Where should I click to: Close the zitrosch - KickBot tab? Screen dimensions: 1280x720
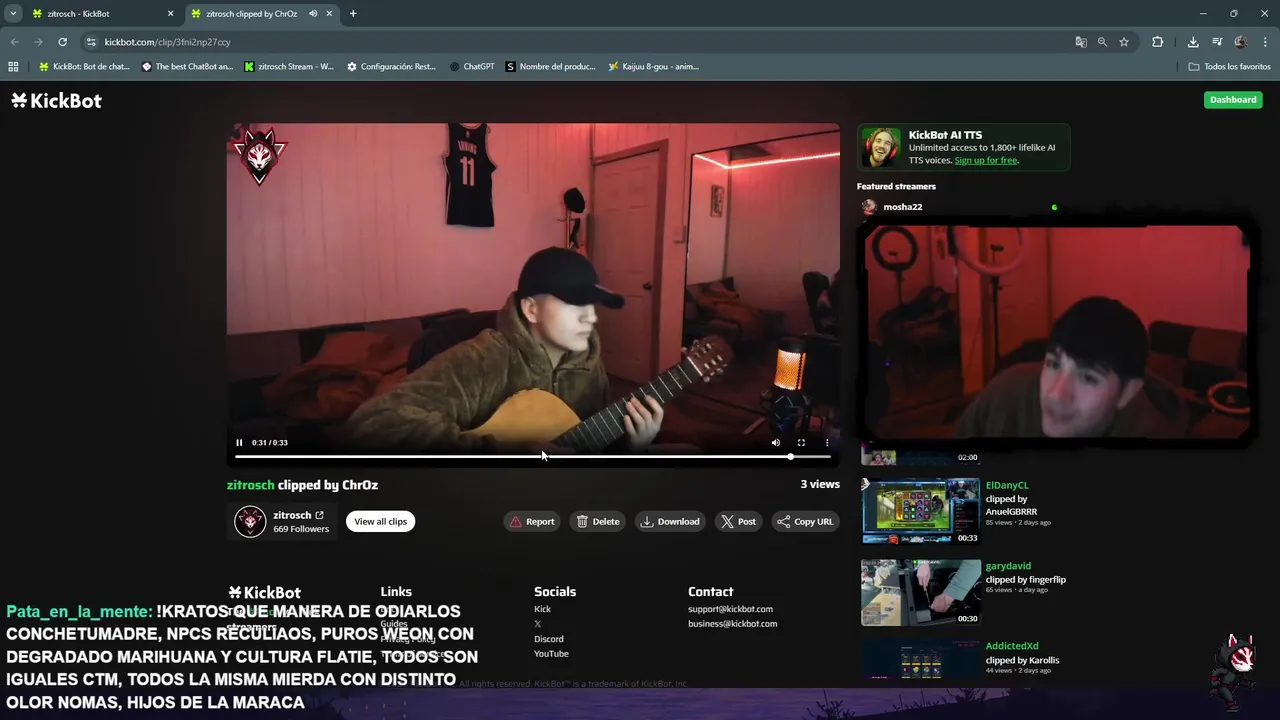[x=170, y=14]
